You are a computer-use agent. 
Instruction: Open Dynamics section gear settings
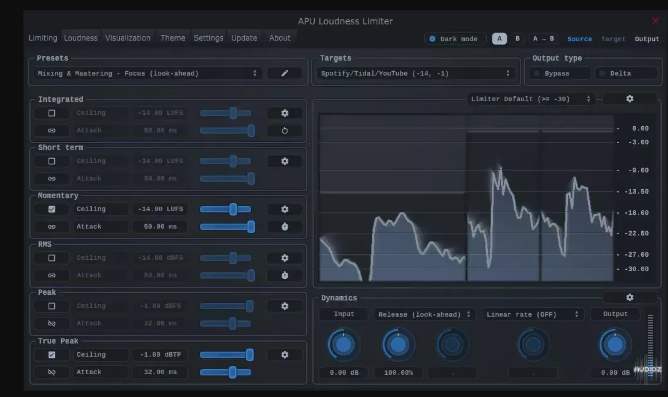(630, 297)
